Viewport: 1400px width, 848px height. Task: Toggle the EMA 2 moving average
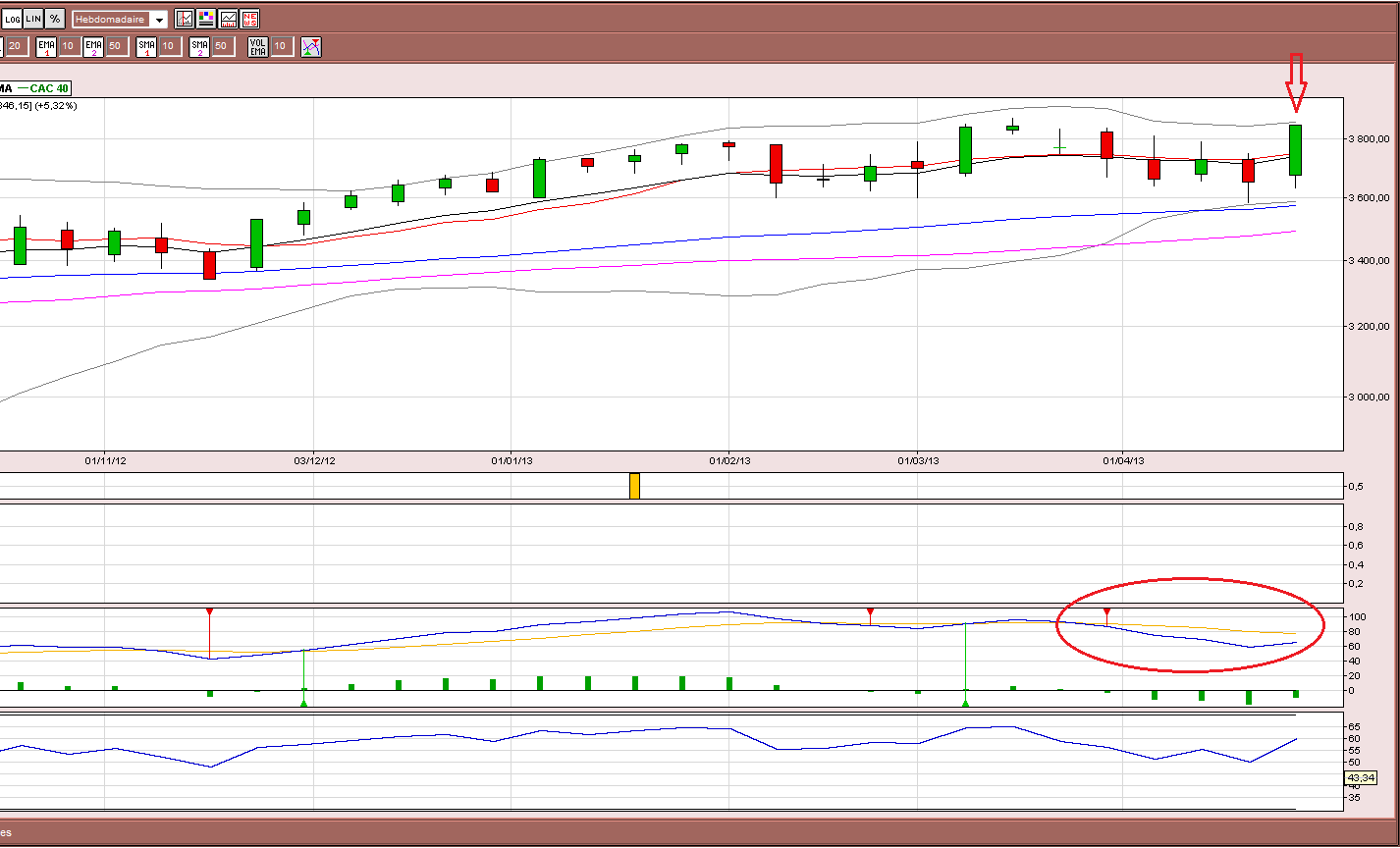(x=94, y=46)
